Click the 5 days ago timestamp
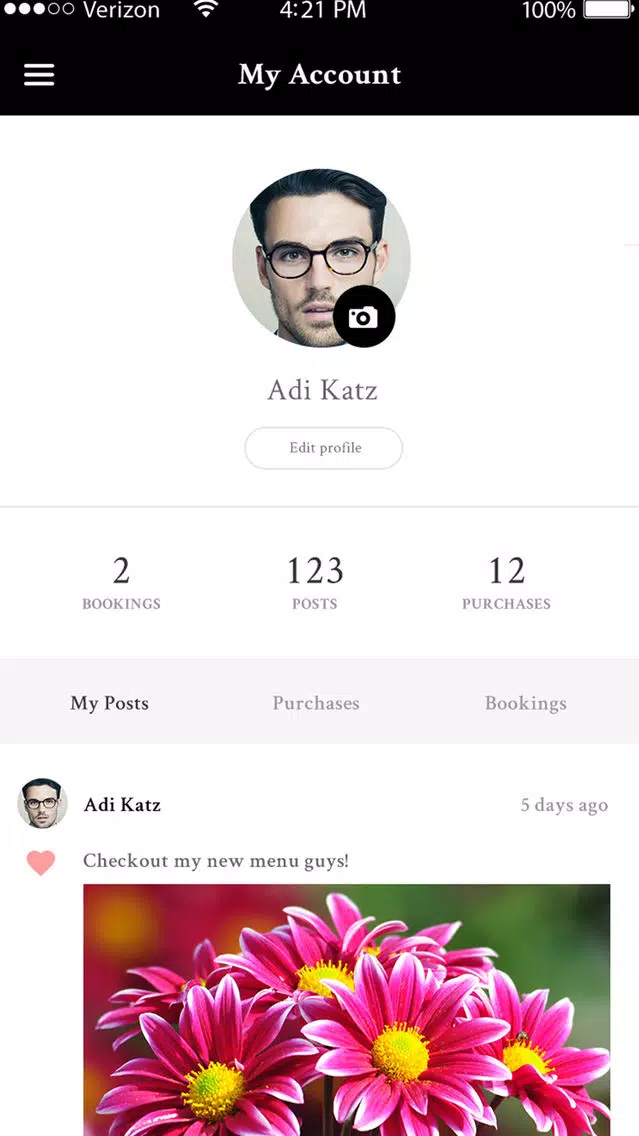639x1136 pixels. pos(564,806)
